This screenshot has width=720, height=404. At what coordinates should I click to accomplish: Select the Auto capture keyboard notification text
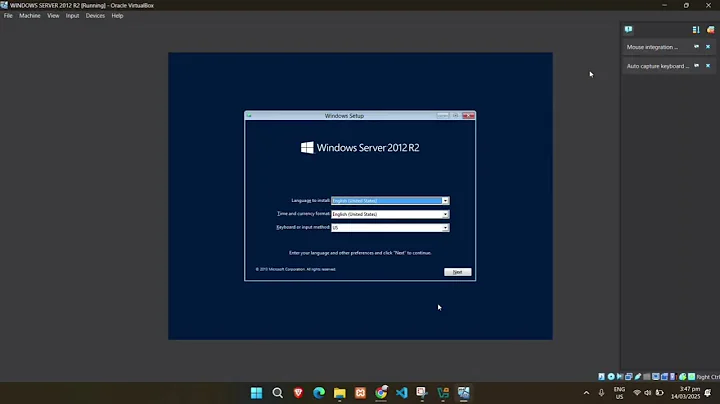tap(658, 66)
